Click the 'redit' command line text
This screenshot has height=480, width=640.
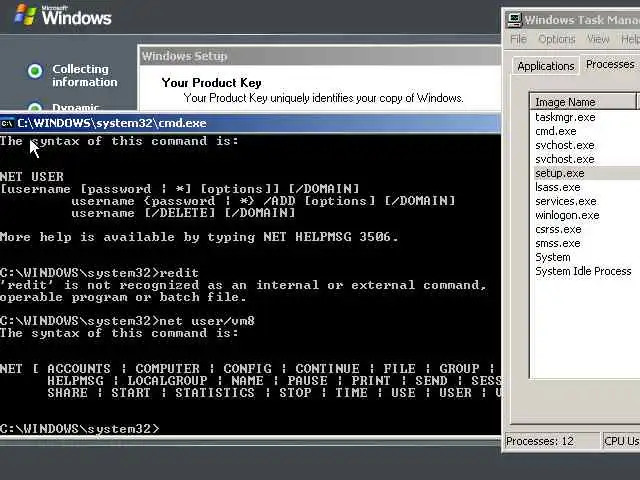tap(99, 273)
